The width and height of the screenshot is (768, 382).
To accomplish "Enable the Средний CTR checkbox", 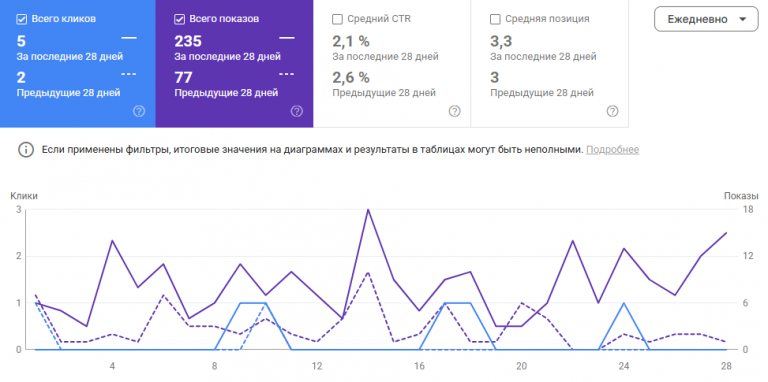I will click(x=337, y=19).
